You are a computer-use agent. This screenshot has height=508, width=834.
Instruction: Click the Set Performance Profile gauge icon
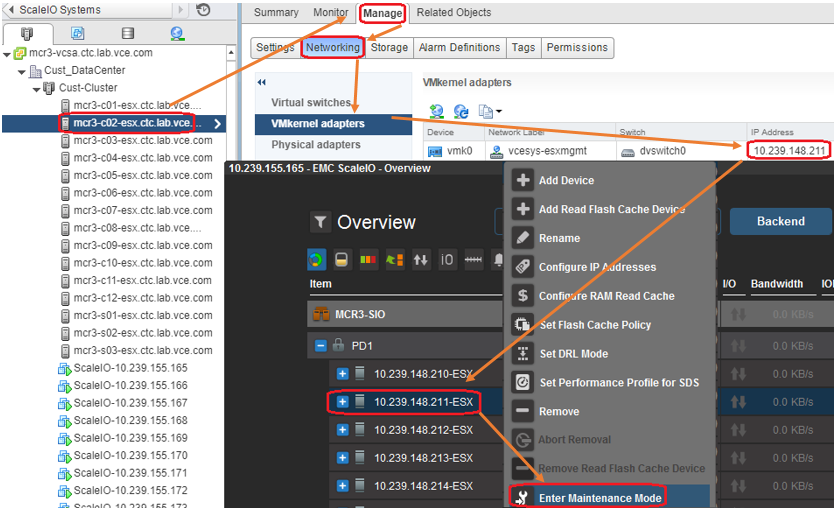[x=523, y=382]
